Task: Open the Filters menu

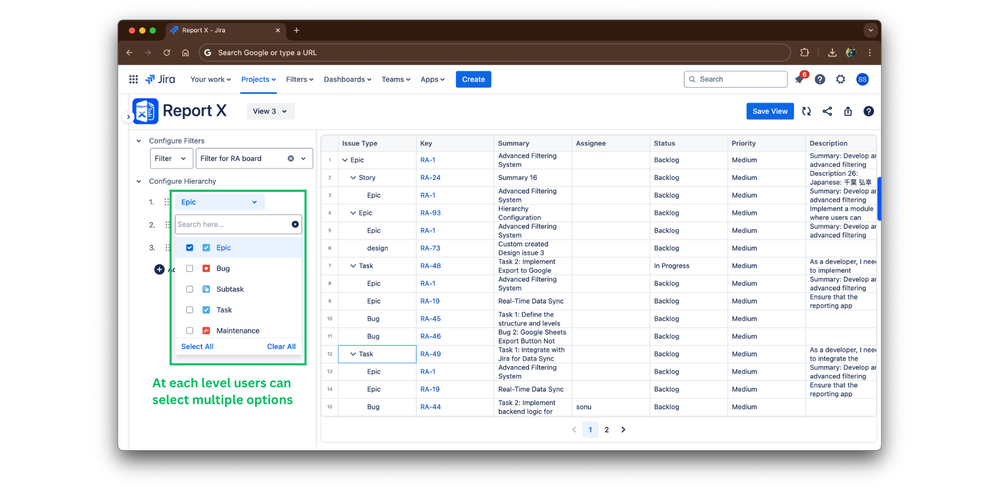Action: pyautogui.click(x=299, y=80)
